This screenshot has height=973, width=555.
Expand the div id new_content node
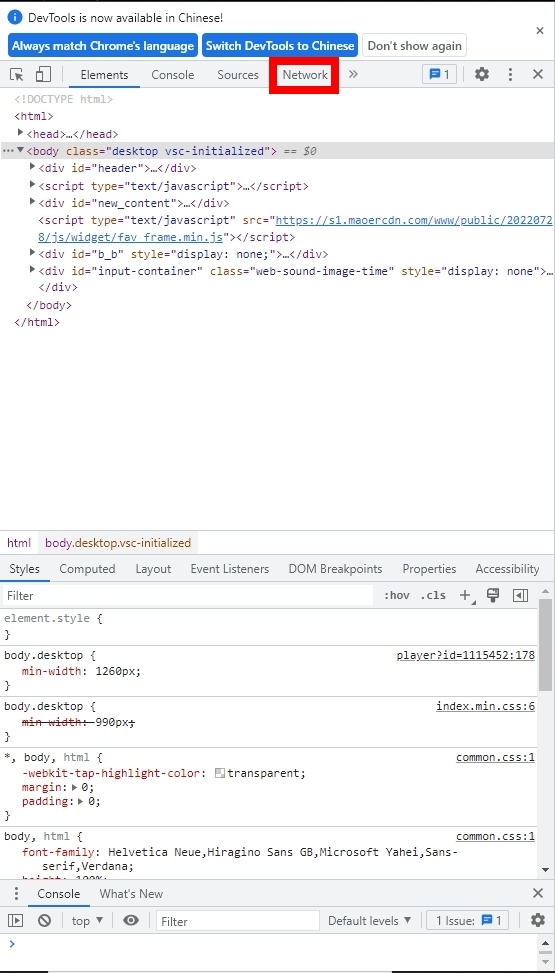32,202
